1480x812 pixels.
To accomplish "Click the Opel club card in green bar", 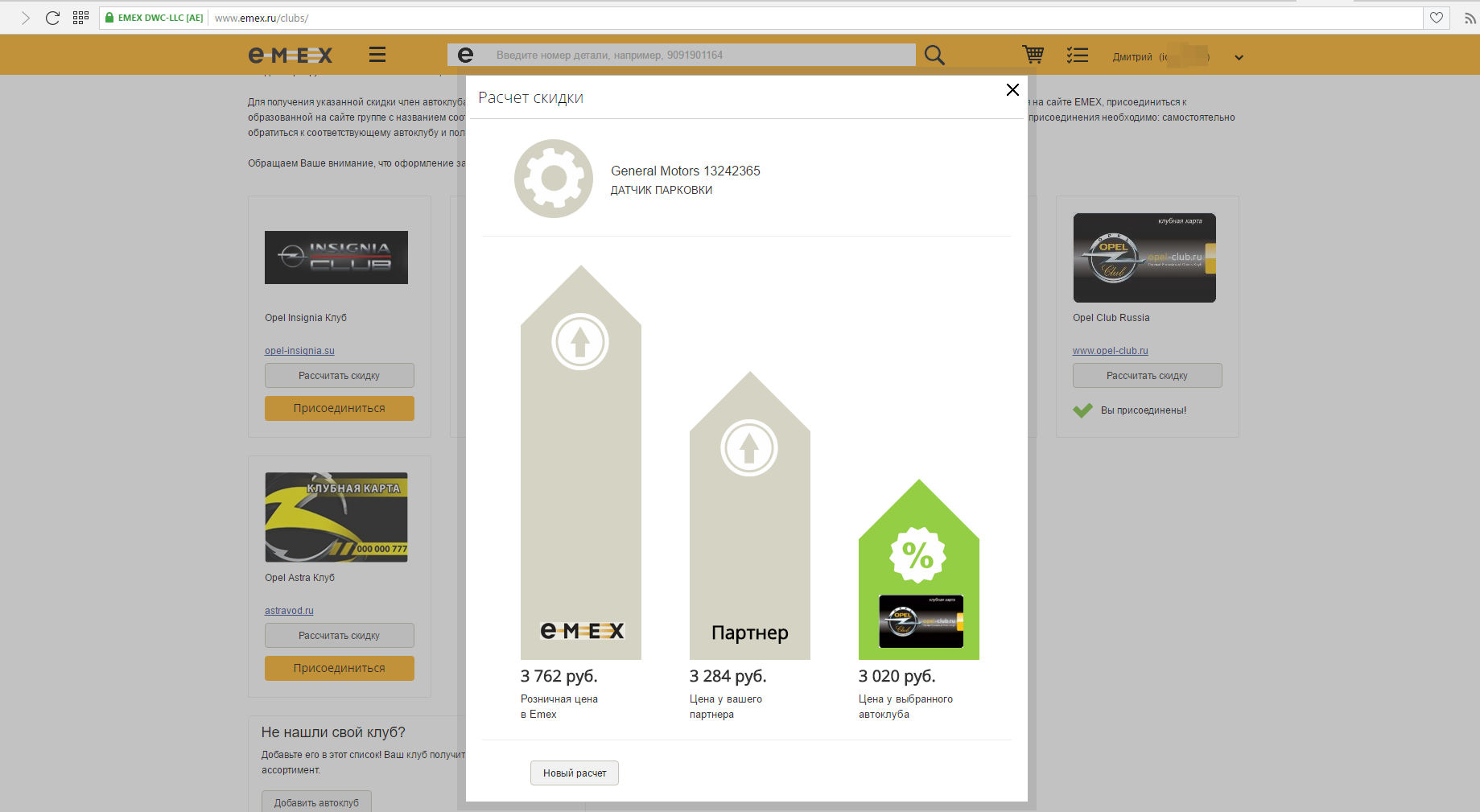I will 921,621.
